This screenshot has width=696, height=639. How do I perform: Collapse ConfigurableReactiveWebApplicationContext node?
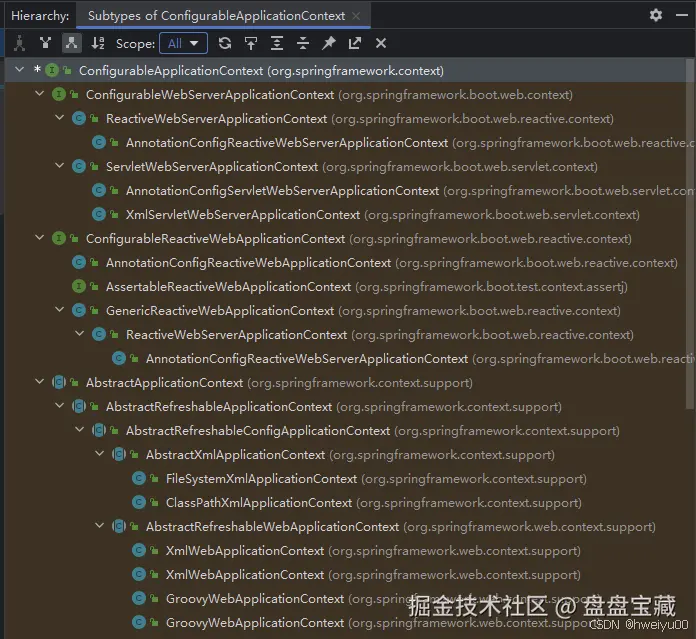40,237
